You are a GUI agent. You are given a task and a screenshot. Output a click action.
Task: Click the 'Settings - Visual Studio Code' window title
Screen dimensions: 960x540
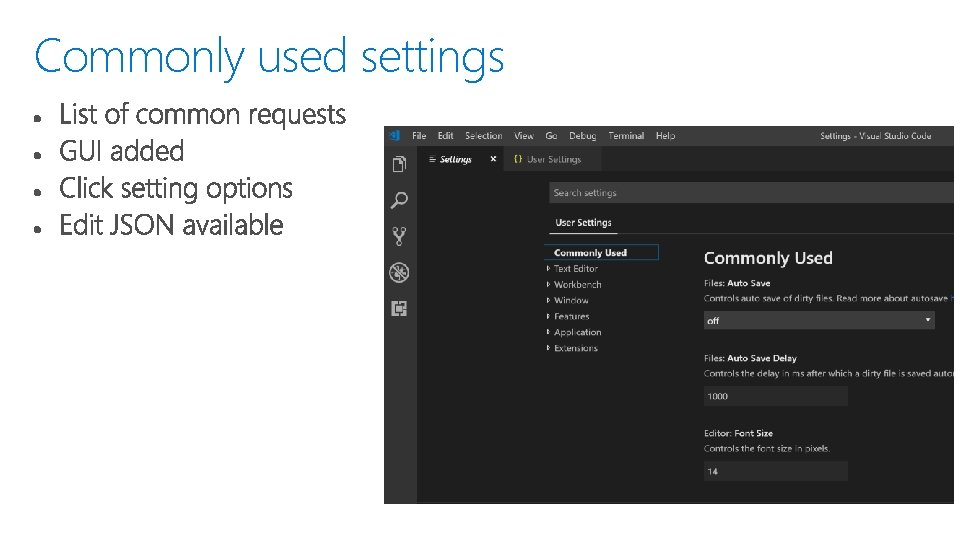pos(876,136)
